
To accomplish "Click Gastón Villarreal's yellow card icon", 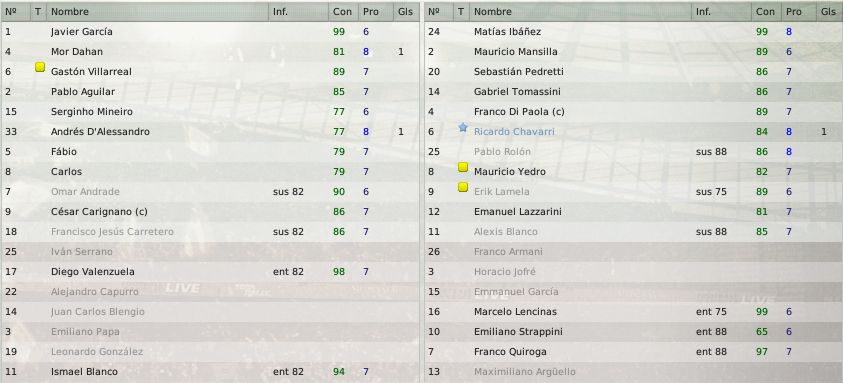I will click(x=40, y=67).
